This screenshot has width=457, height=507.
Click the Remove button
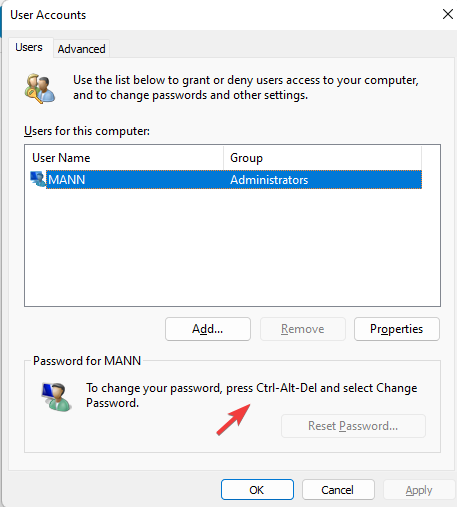pyautogui.click(x=303, y=329)
